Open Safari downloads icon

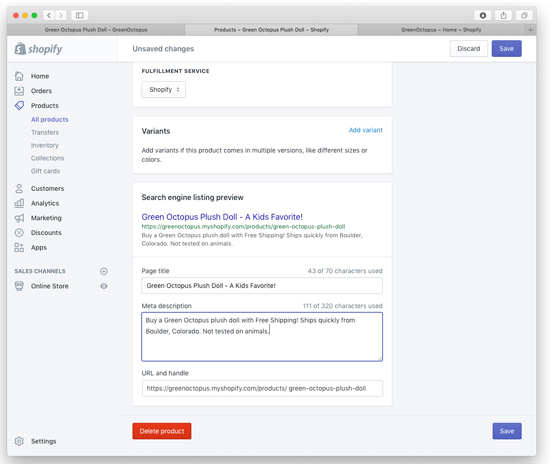click(483, 15)
